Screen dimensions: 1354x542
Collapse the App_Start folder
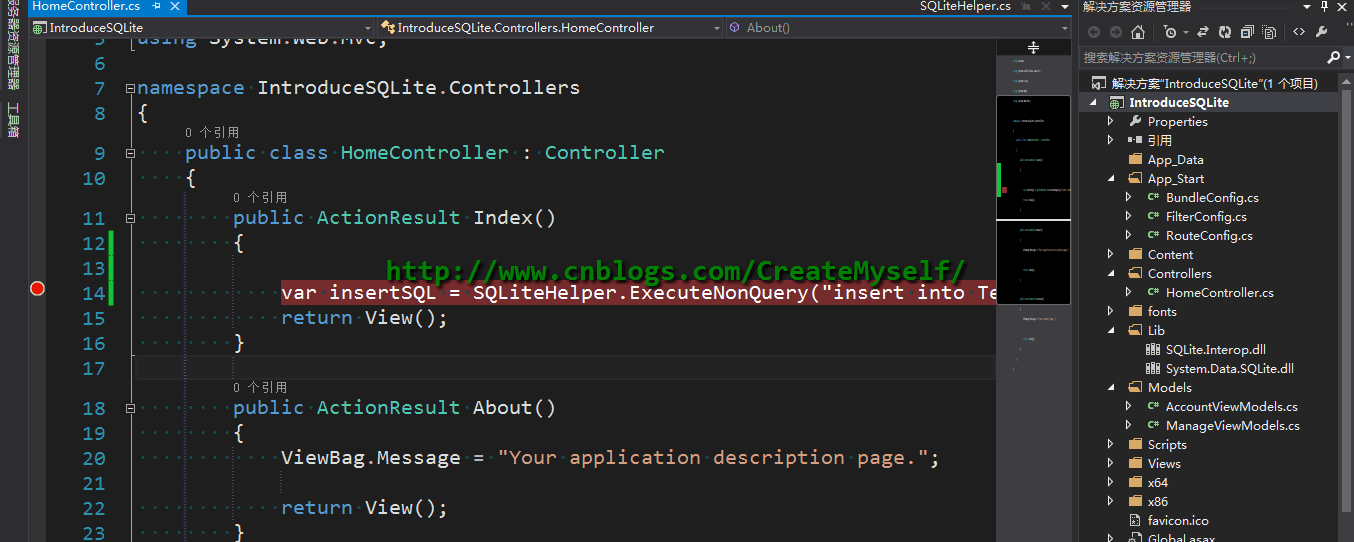point(1111,179)
